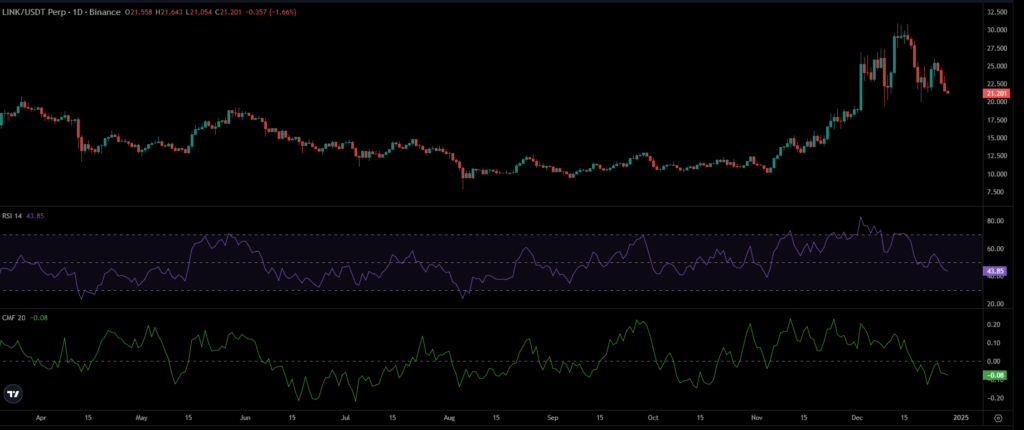1024x430 pixels.
Task: Click the 60.00 RSI axis label
Action: point(995,248)
